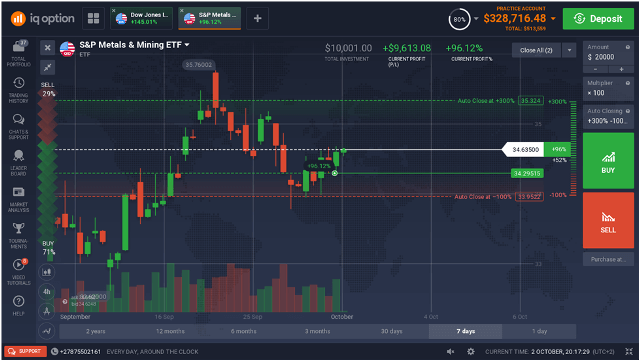Select the 3 months range
Screen dimensions: 640x361
click(318, 331)
